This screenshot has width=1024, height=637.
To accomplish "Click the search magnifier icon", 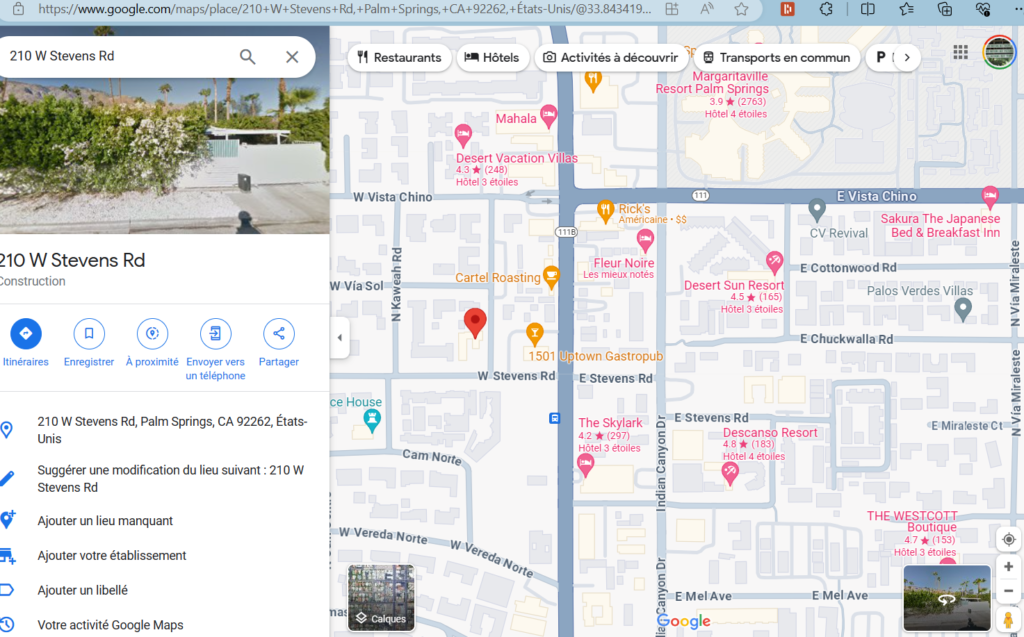I will coord(248,57).
